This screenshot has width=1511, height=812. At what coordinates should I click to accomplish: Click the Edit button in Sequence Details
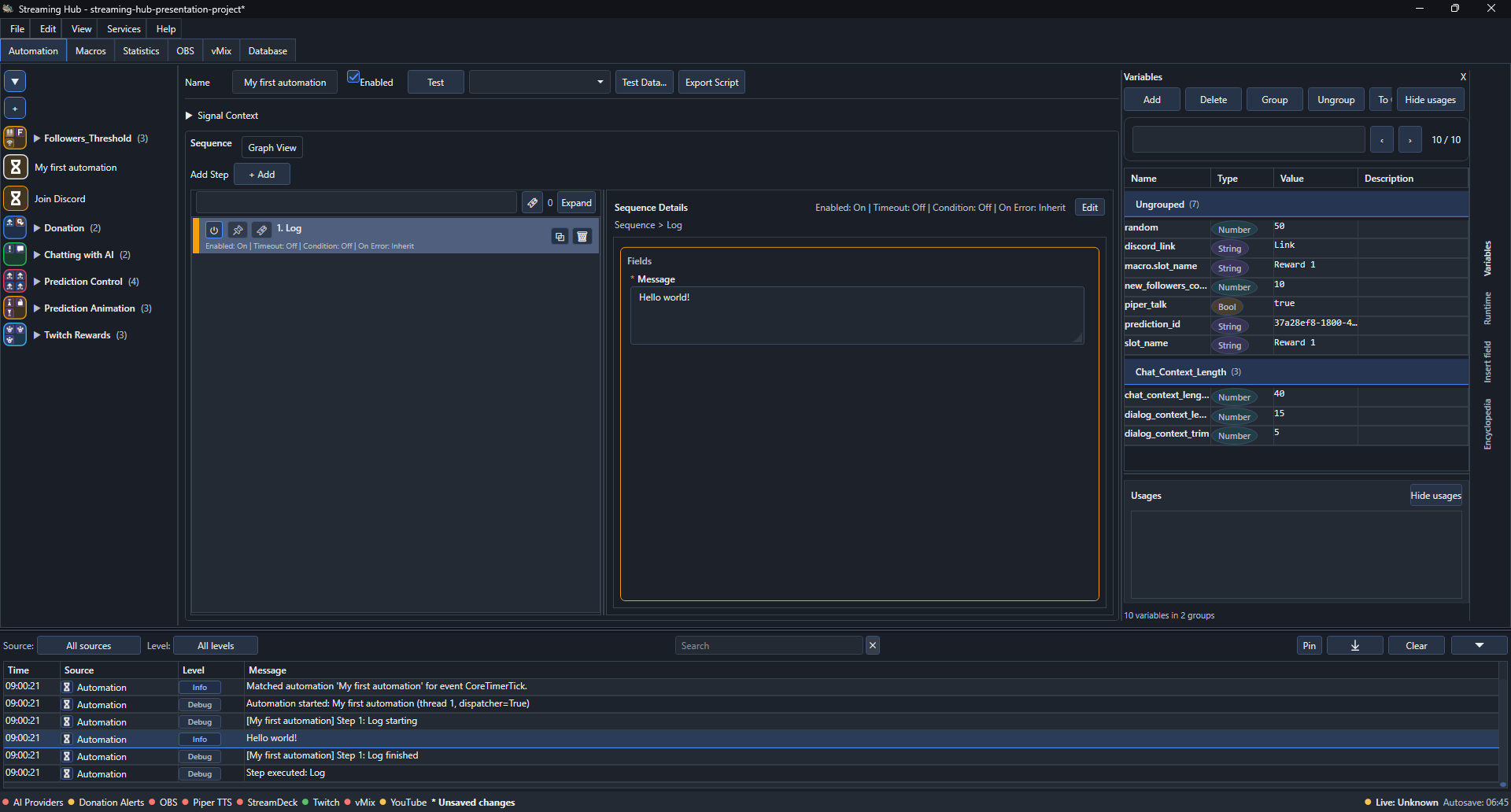coord(1090,208)
